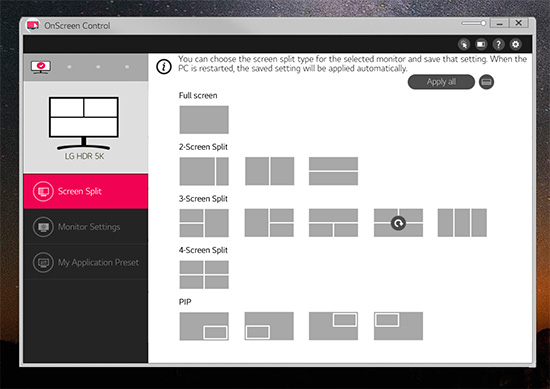Open the Screen Split menu item
550x389 pixels.
click(86, 192)
